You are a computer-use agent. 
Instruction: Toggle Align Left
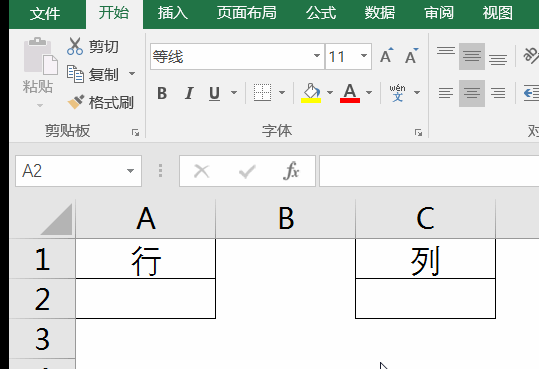pyautogui.click(x=446, y=93)
